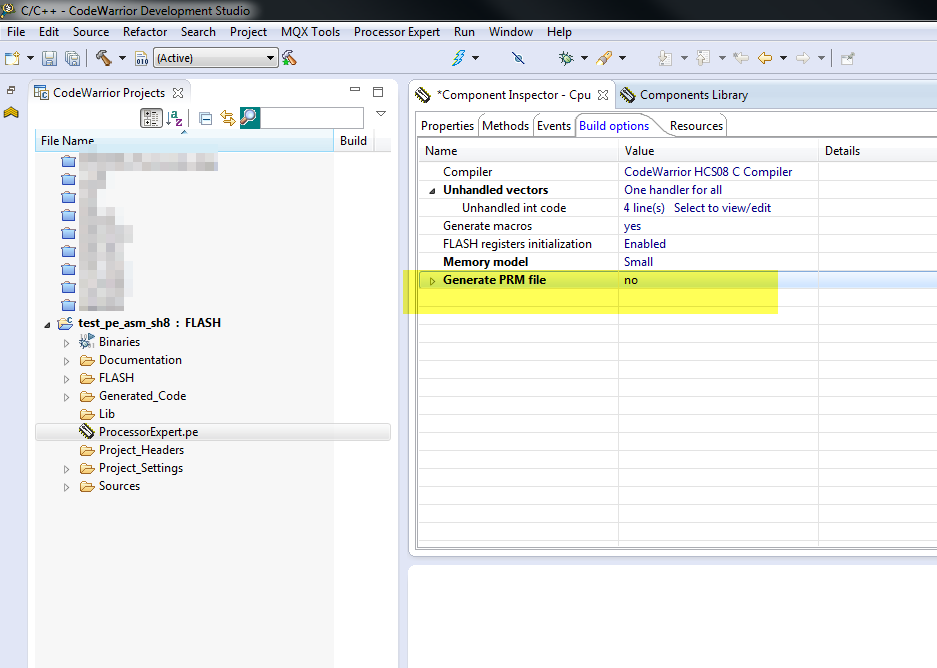Open the File menu
937x668 pixels.
click(16, 32)
